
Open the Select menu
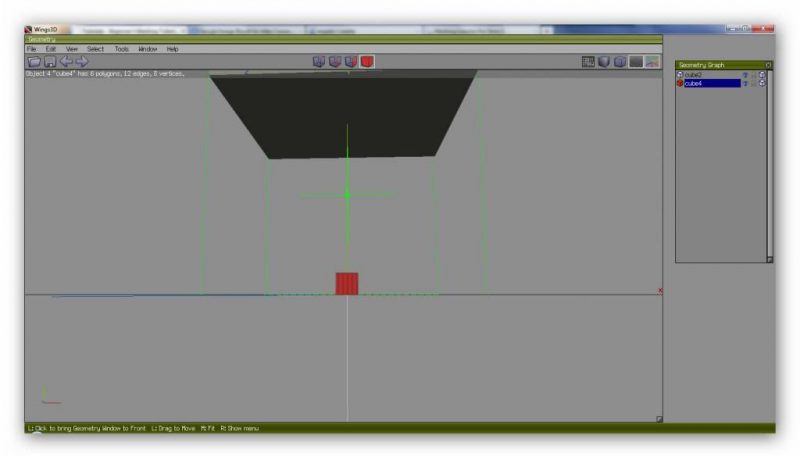(95, 48)
